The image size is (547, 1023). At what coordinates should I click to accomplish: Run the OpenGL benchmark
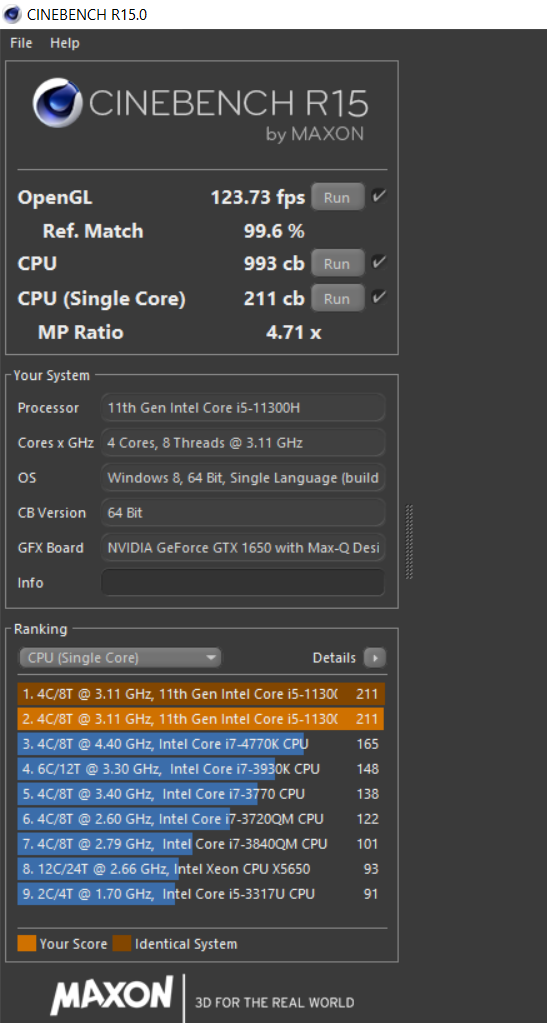coord(337,197)
